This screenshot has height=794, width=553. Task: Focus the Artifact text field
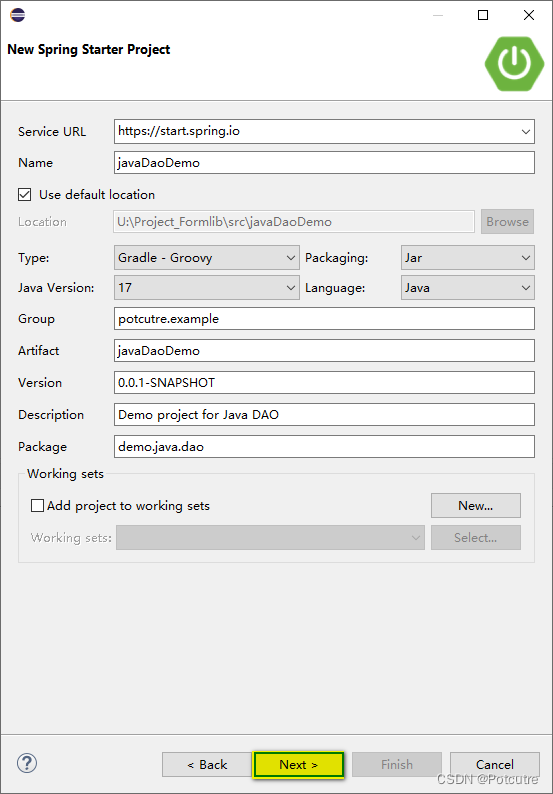324,350
